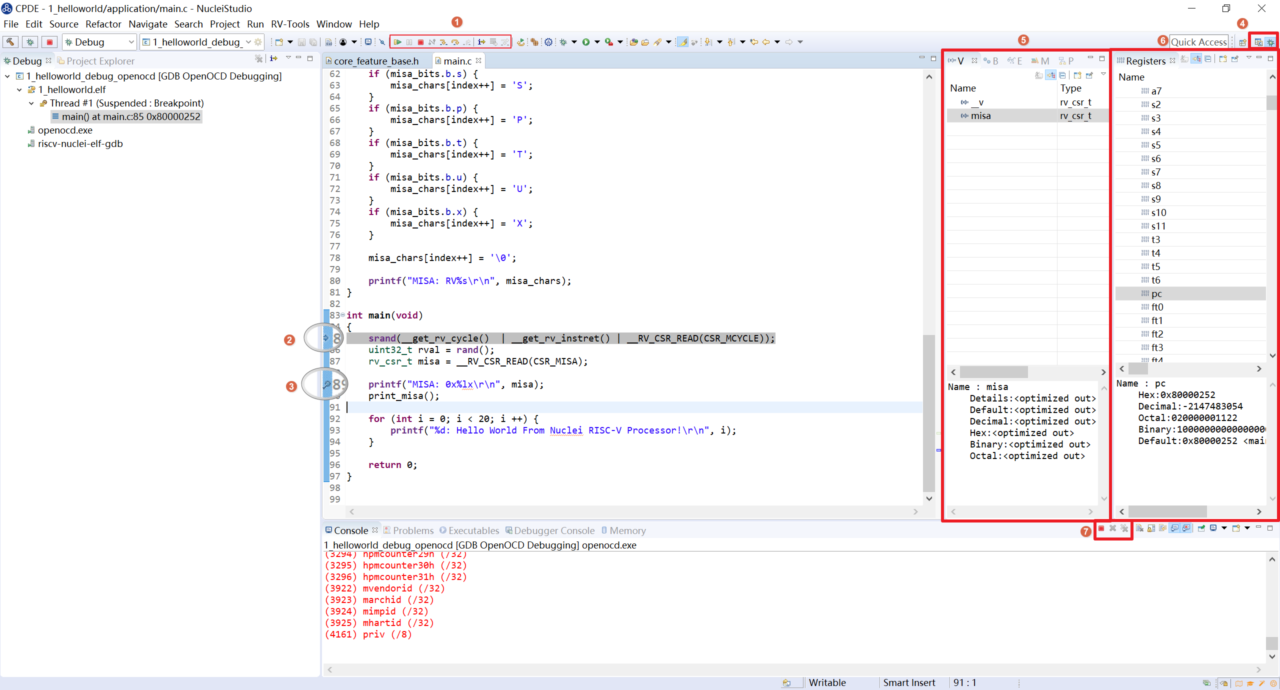The width and height of the screenshot is (1280, 690).
Task: Close the Registers view tab
Action: pyautogui.click(x=1173, y=61)
